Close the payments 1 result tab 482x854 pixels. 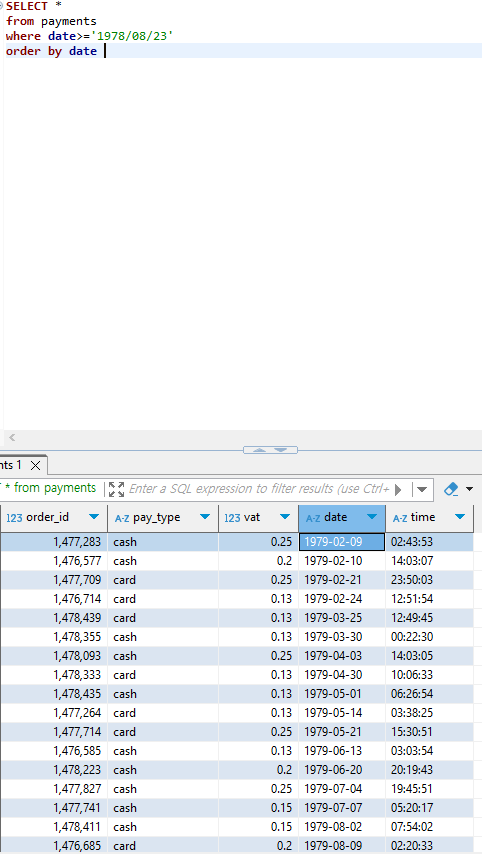pyautogui.click(x=35, y=466)
